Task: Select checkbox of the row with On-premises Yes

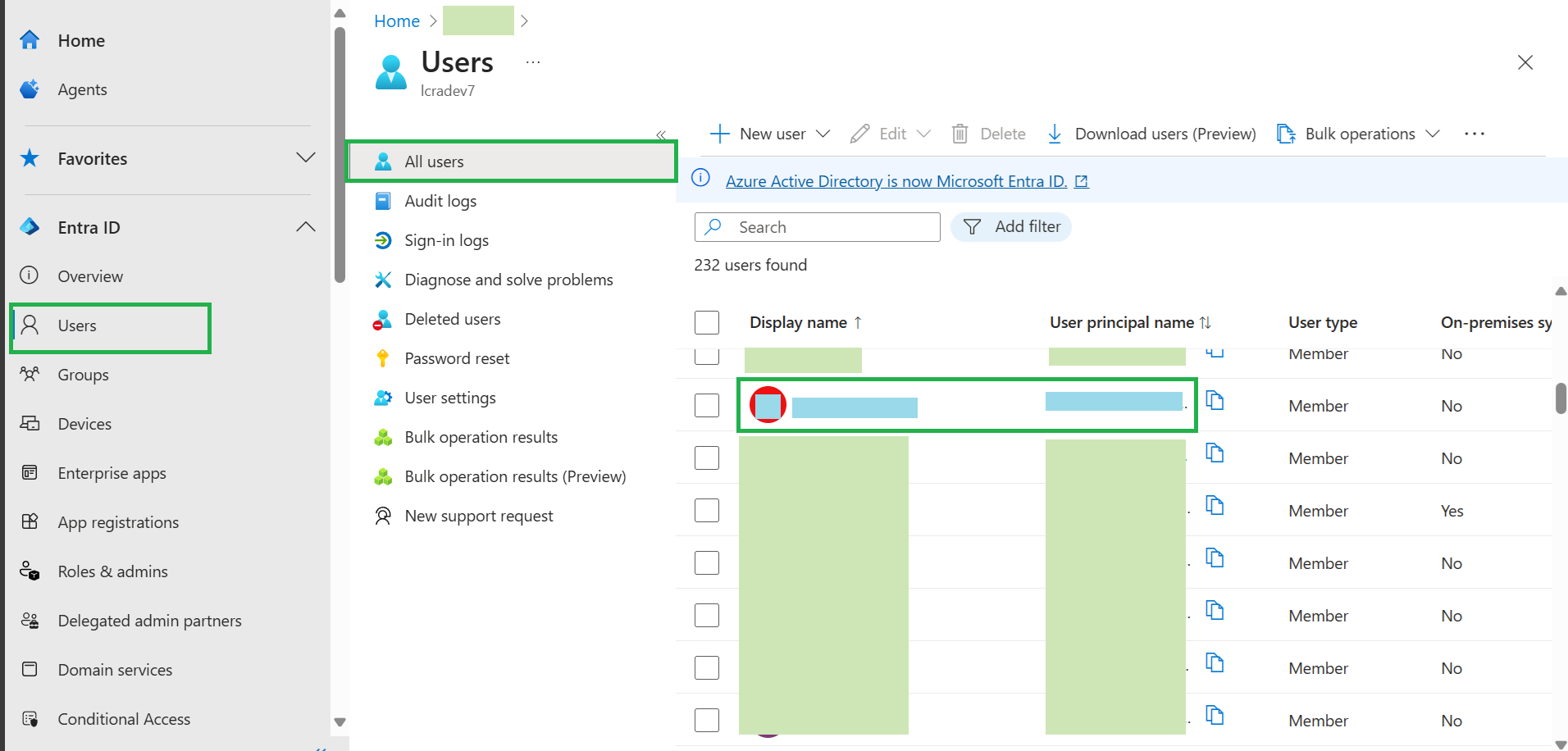Action: coord(707,510)
